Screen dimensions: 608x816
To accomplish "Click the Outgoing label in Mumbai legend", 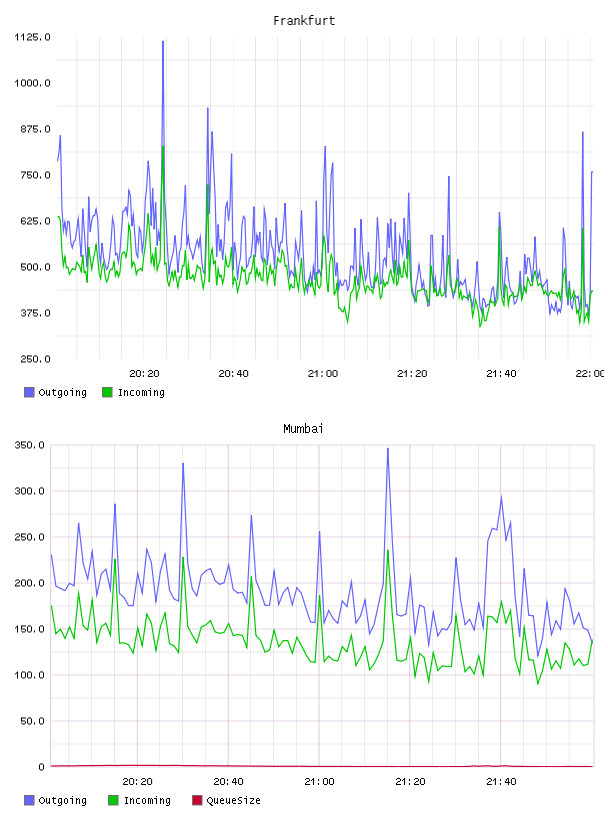I will (x=62, y=800).
